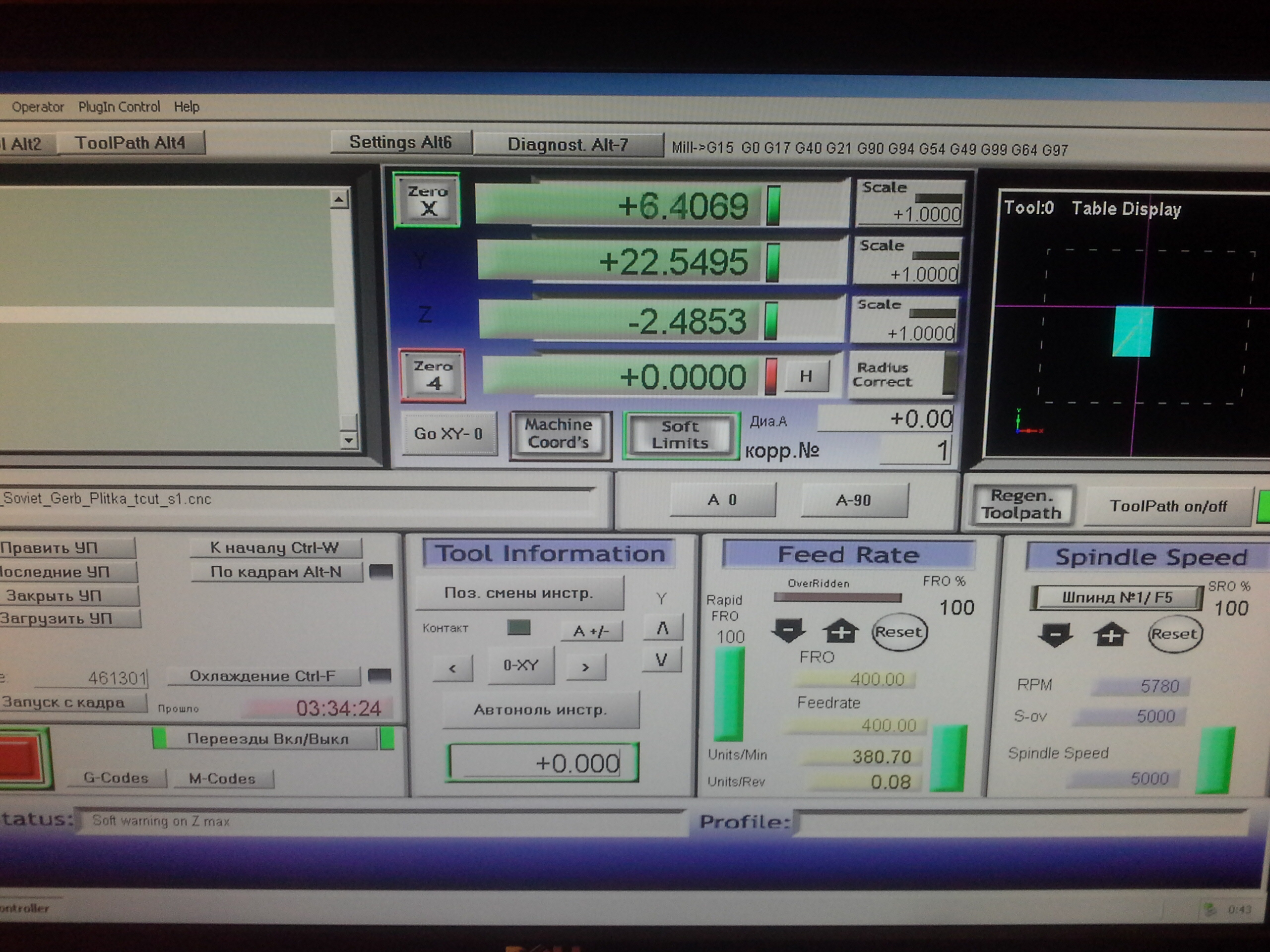The image size is (1270, 952).
Task: Switch to Settings Alt6 tab
Action: (401, 142)
